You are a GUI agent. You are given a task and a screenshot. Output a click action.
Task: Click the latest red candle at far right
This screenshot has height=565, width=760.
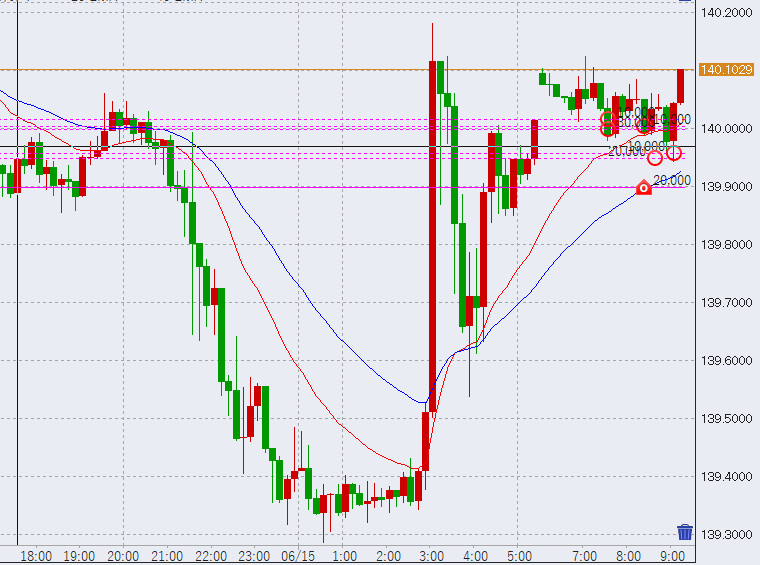[680, 86]
